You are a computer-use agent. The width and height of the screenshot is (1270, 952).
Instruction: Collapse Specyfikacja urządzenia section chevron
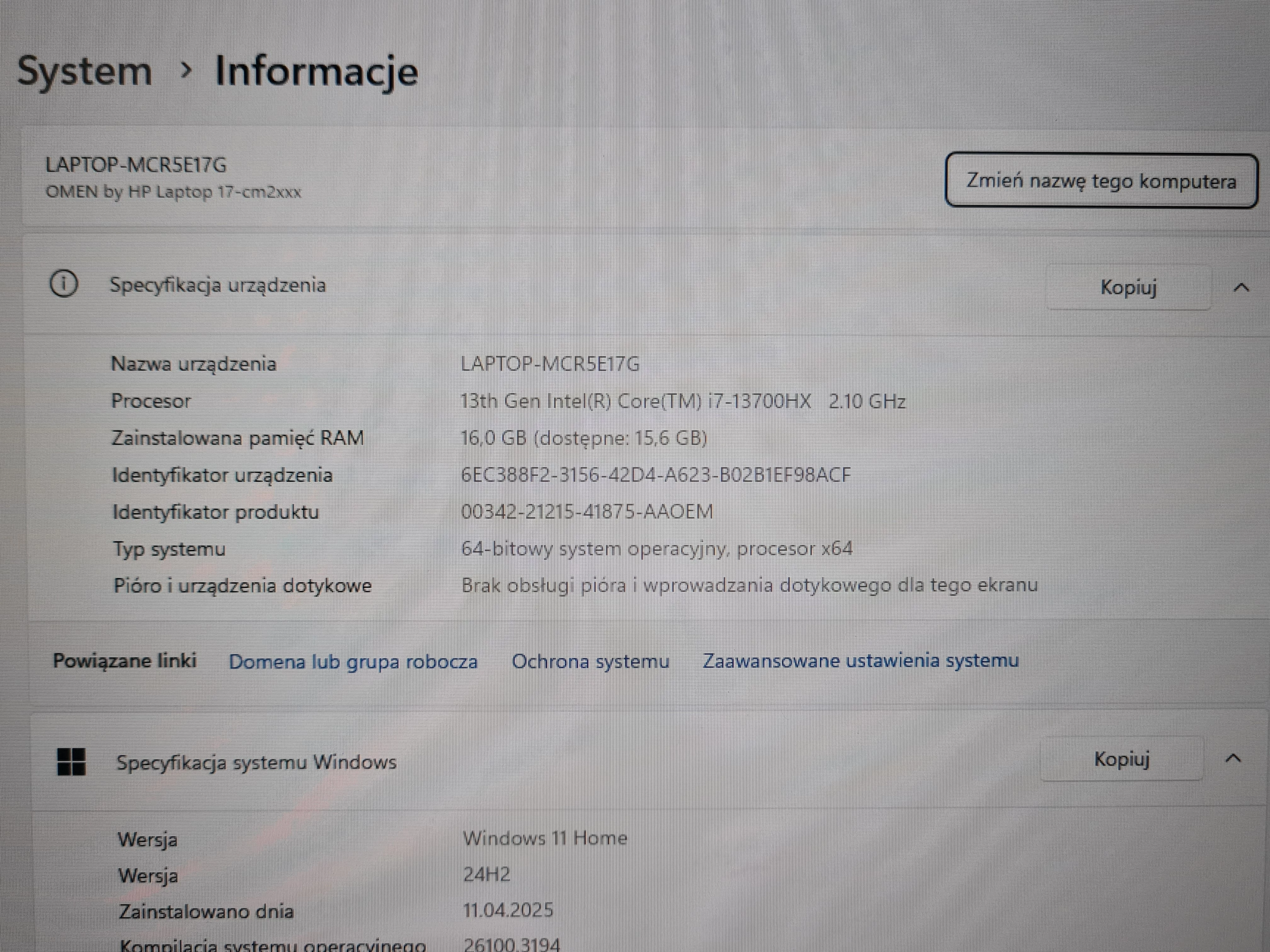click(x=1241, y=287)
